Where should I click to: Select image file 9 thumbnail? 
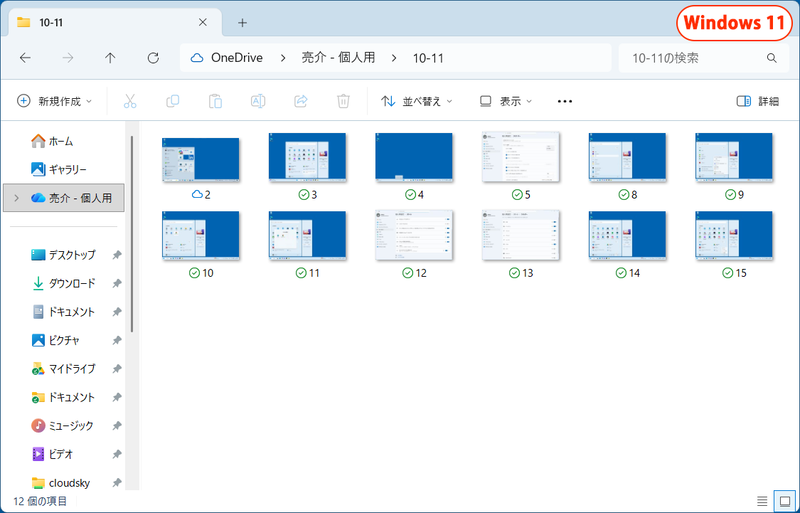tap(734, 157)
